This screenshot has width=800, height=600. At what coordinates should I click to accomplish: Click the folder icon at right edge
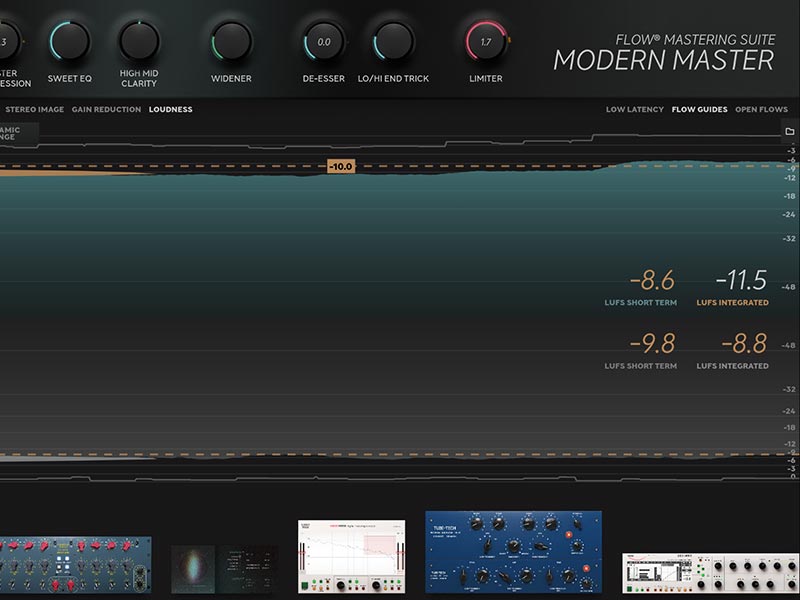click(789, 131)
